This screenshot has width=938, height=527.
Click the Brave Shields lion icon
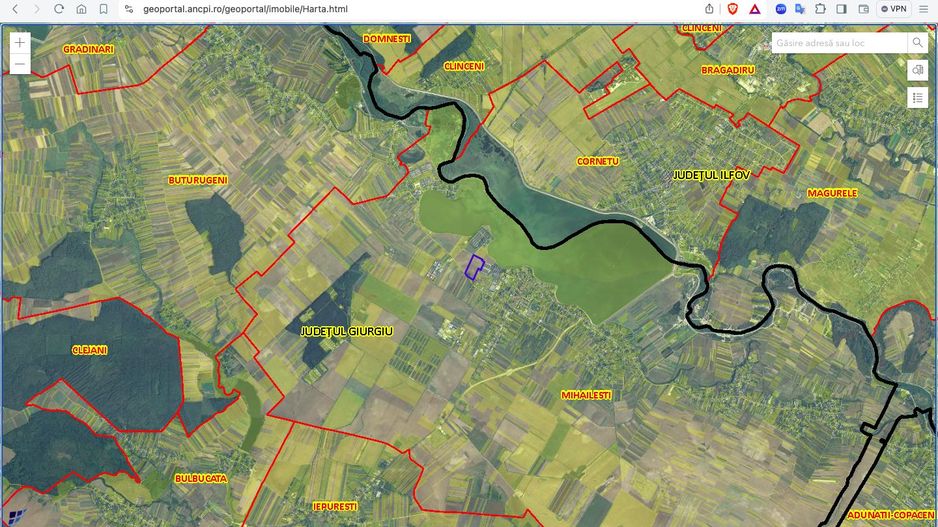pyautogui.click(x=732, y=9)
